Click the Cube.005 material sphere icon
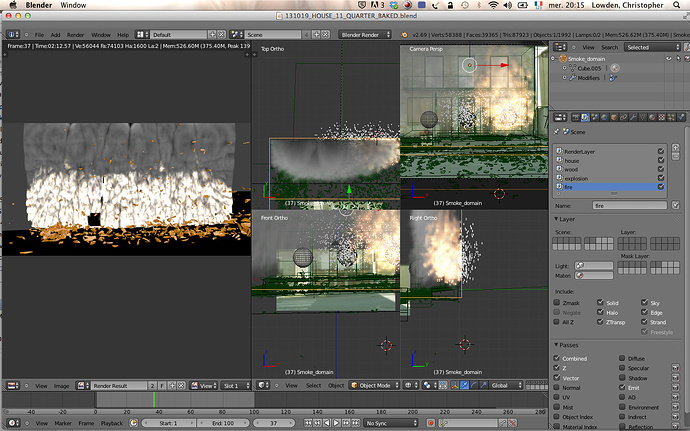 point(615,68)
